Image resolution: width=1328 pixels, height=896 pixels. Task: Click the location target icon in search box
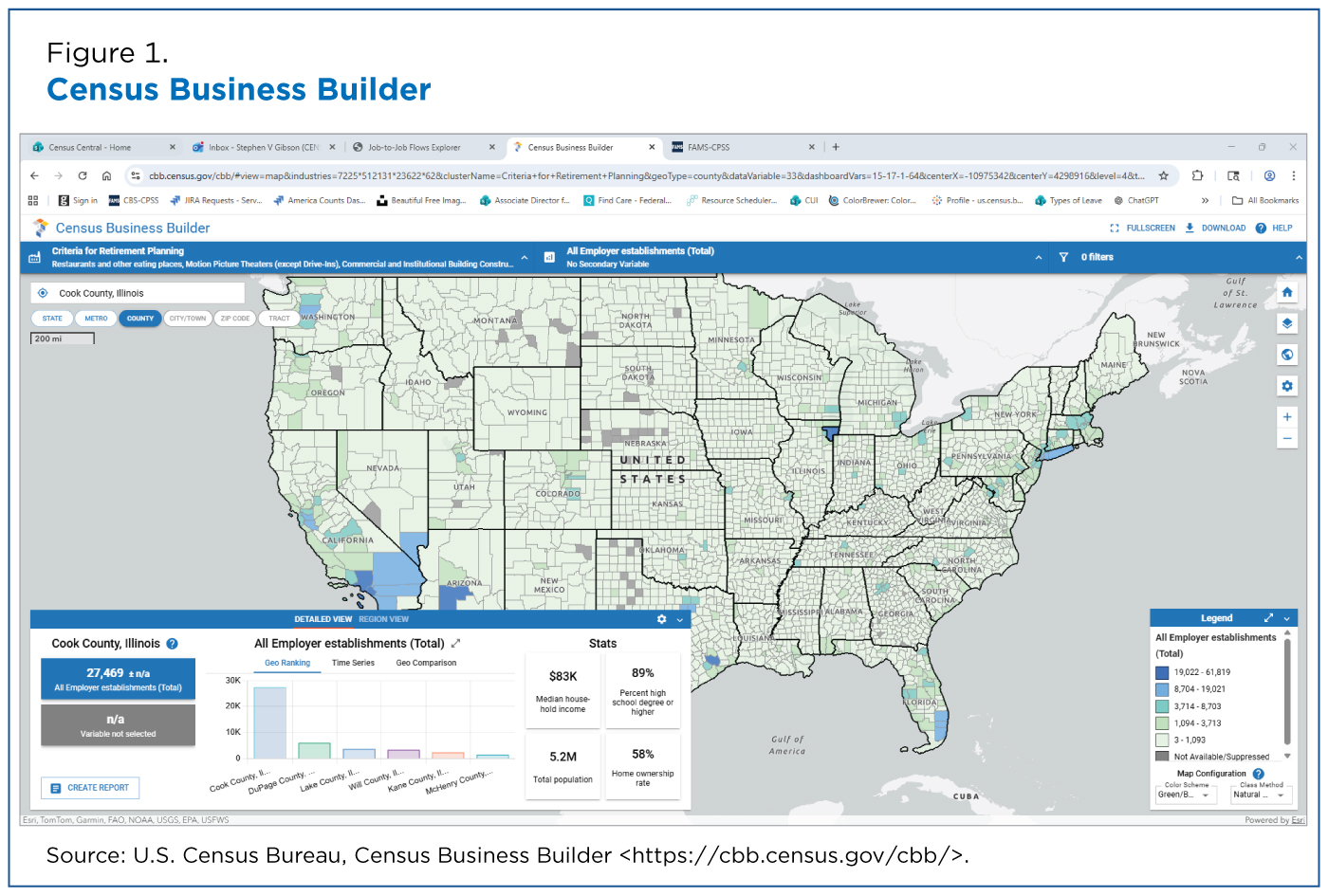tap(43, 293)
